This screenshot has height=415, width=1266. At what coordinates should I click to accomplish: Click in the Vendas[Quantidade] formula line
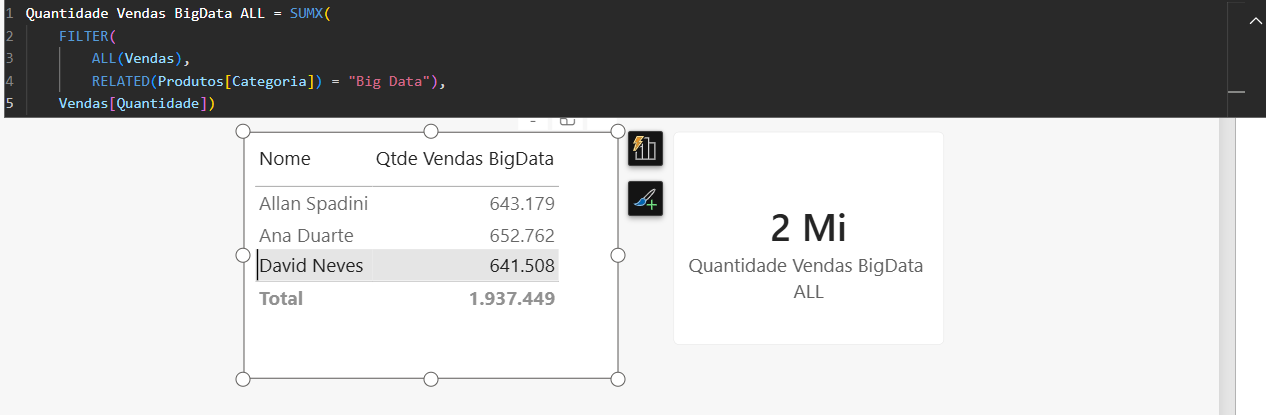click(x=137, y=103)
